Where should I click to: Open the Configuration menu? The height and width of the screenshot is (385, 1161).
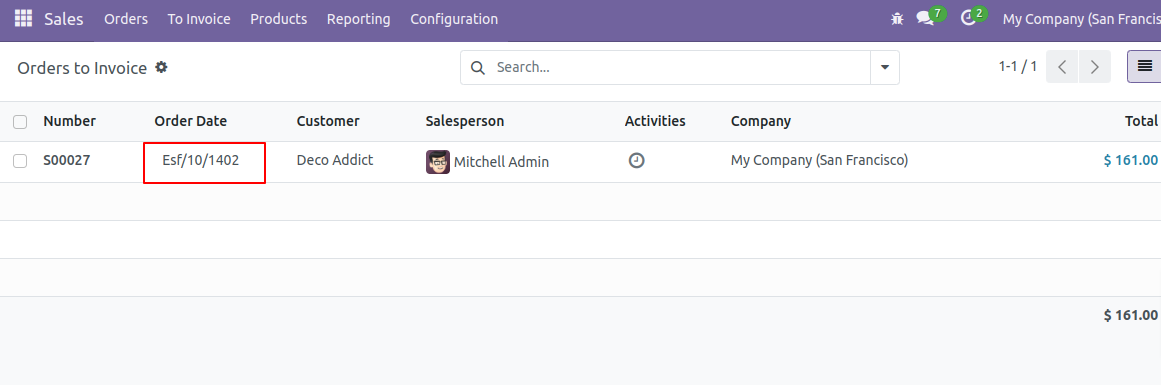[454, 19]
